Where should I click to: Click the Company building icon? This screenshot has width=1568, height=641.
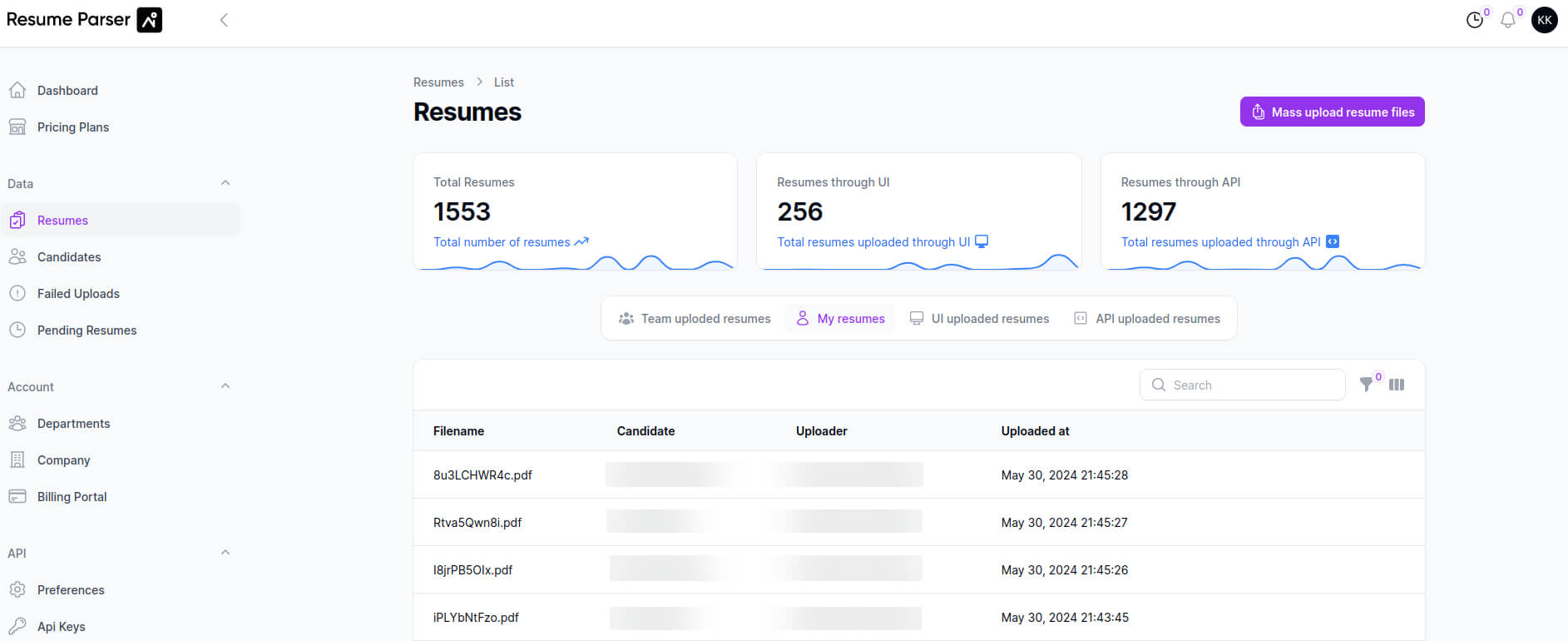pos(17,460)
